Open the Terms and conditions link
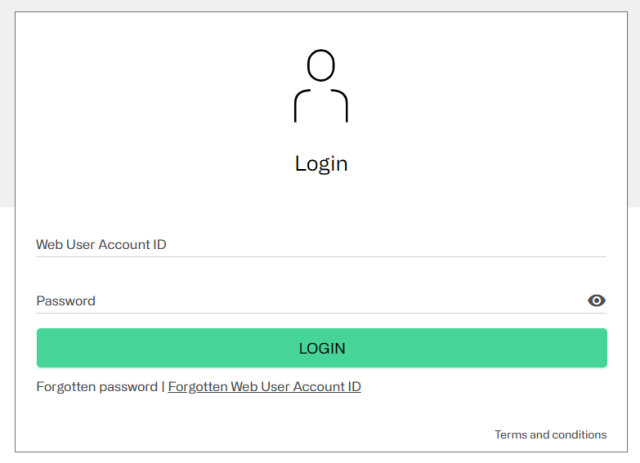The height and width of the screenshot is (463, 640). (x=550, y=434)
